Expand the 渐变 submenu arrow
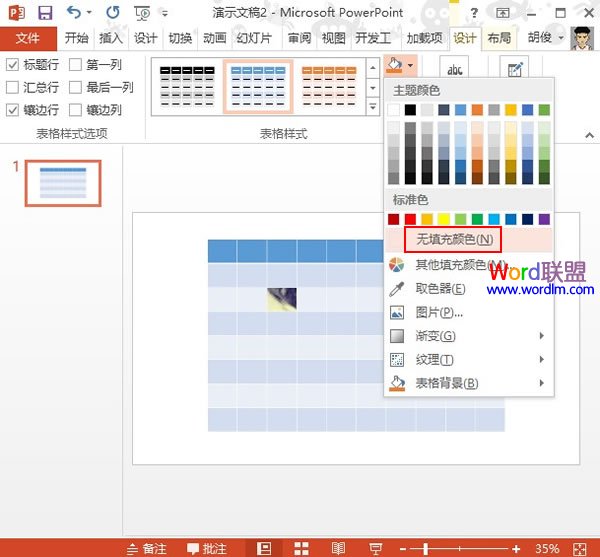600x557 pixels. point(541,336)
